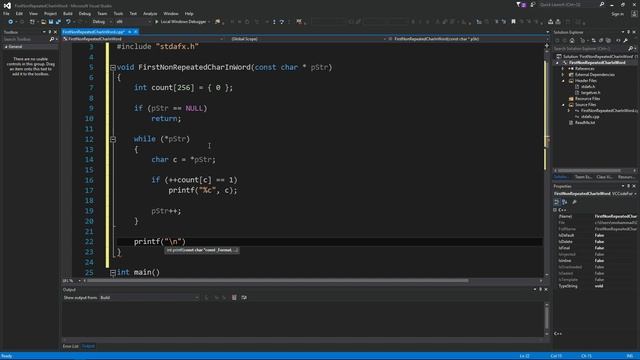Expand the References node

563,69
